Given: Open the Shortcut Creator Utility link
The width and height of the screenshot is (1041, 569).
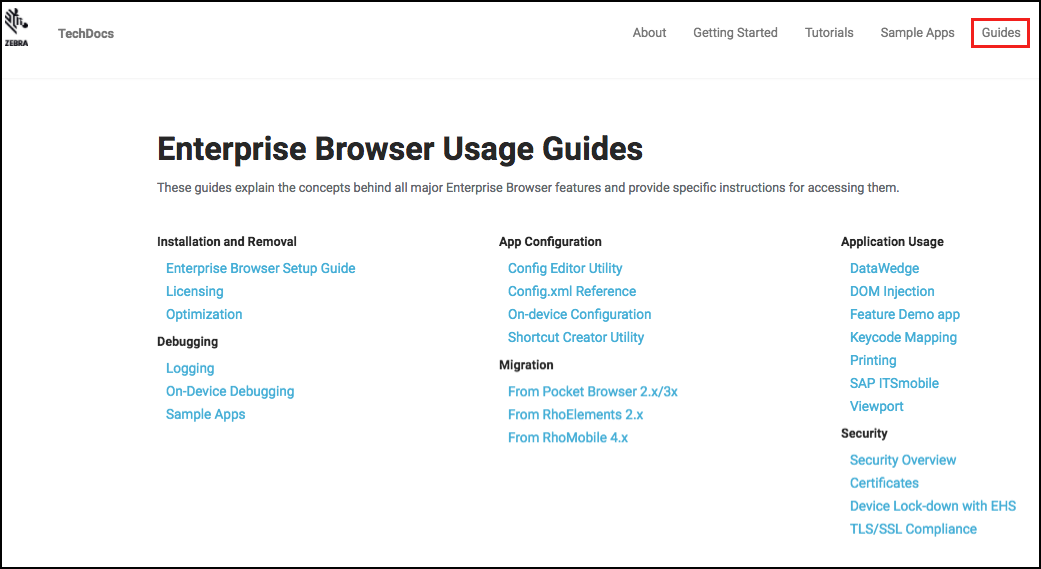Looking at the screenshot, I should pos(576,337).
